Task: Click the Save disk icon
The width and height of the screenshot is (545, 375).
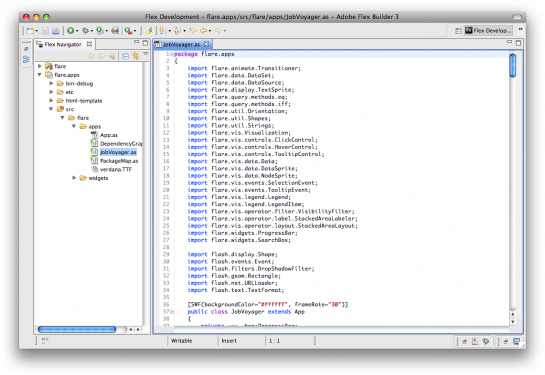Action: [x=45, y=31]
